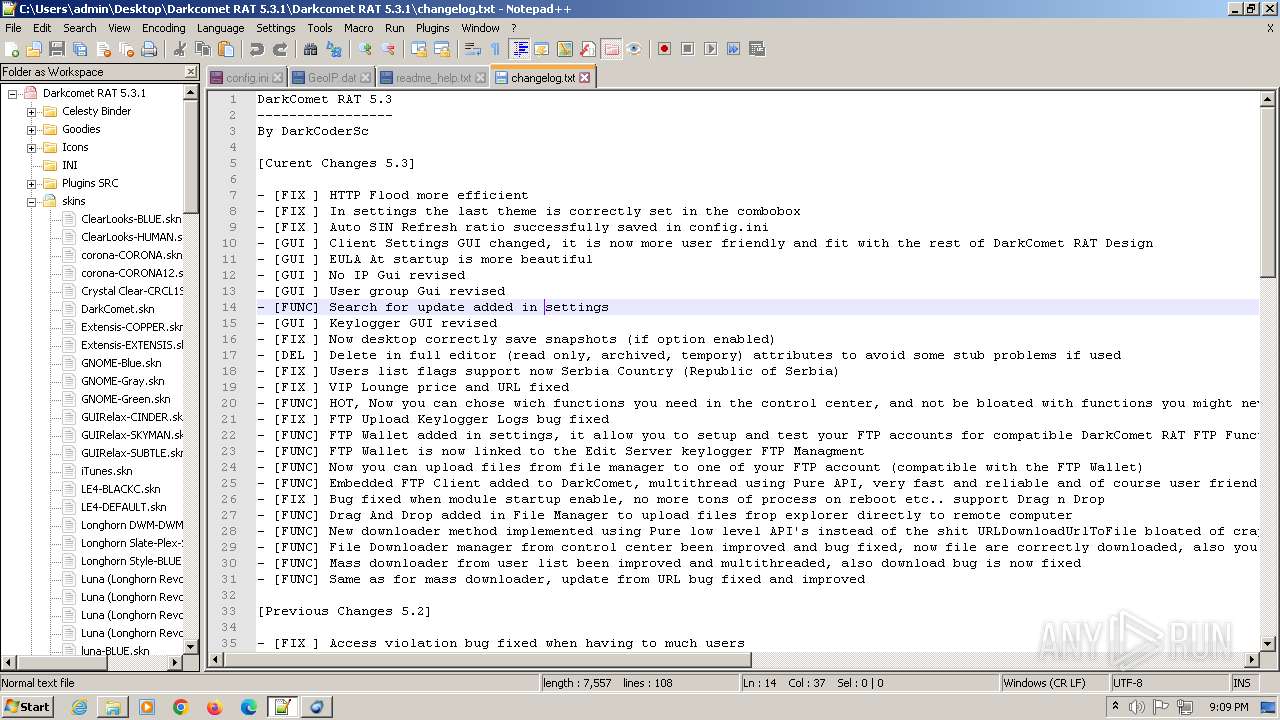Click the Print toolbar icon
The height and width of the screenshot is (720, 1280).
tap(149, 49)
